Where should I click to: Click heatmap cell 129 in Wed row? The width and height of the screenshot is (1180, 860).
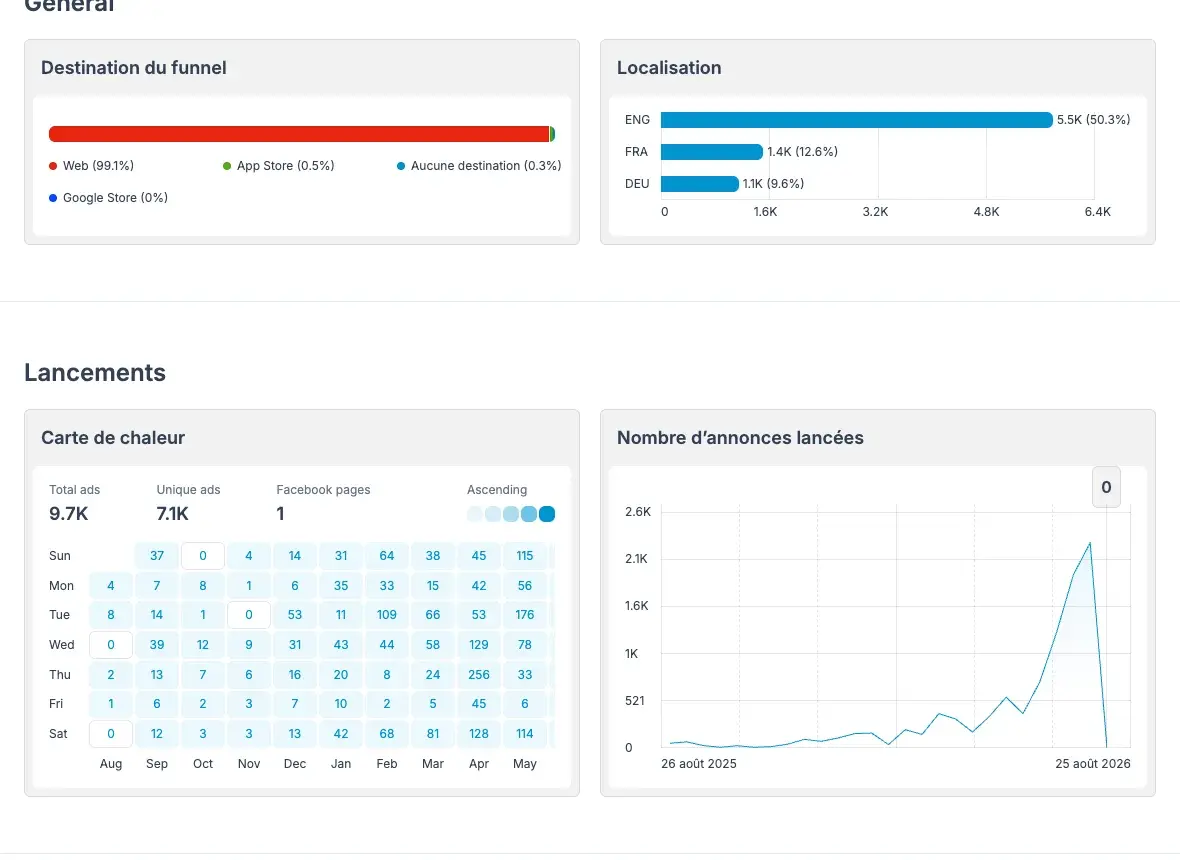click(479, 645)
